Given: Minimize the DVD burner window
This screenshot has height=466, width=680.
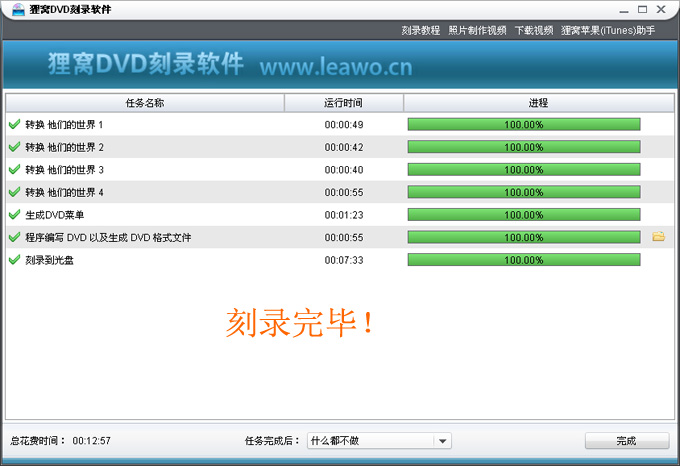Looking at the screenshot, I should pyautogui.click(x=624, y=10).
